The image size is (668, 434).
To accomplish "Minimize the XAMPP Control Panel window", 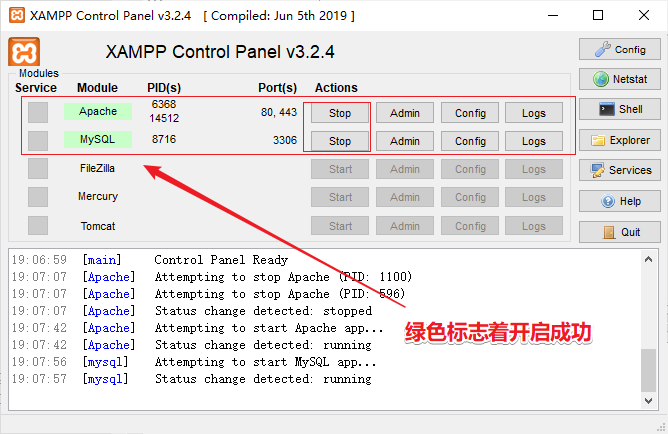I will point(553,15).
